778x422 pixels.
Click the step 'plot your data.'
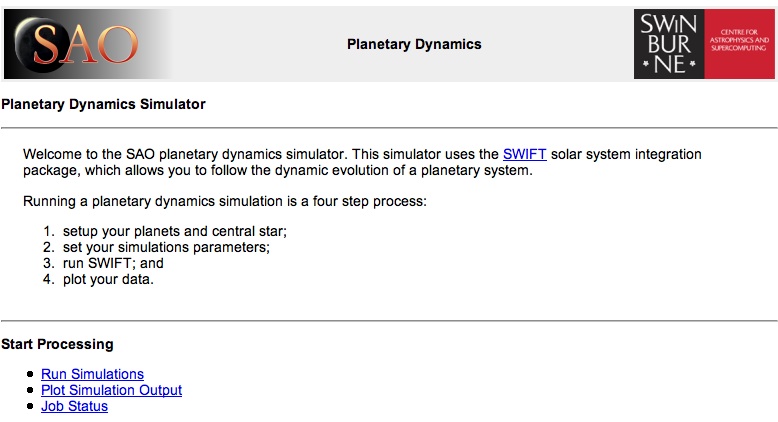point(108,279)
